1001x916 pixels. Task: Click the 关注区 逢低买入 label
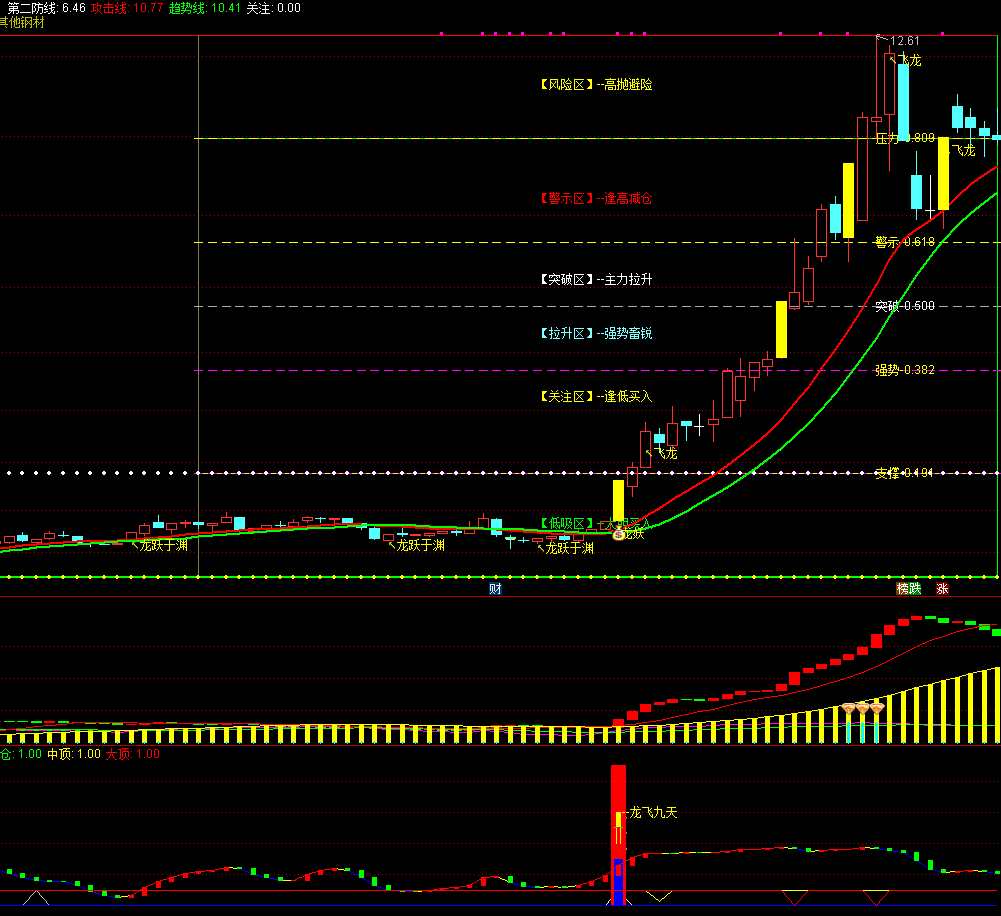pos(595,397)
